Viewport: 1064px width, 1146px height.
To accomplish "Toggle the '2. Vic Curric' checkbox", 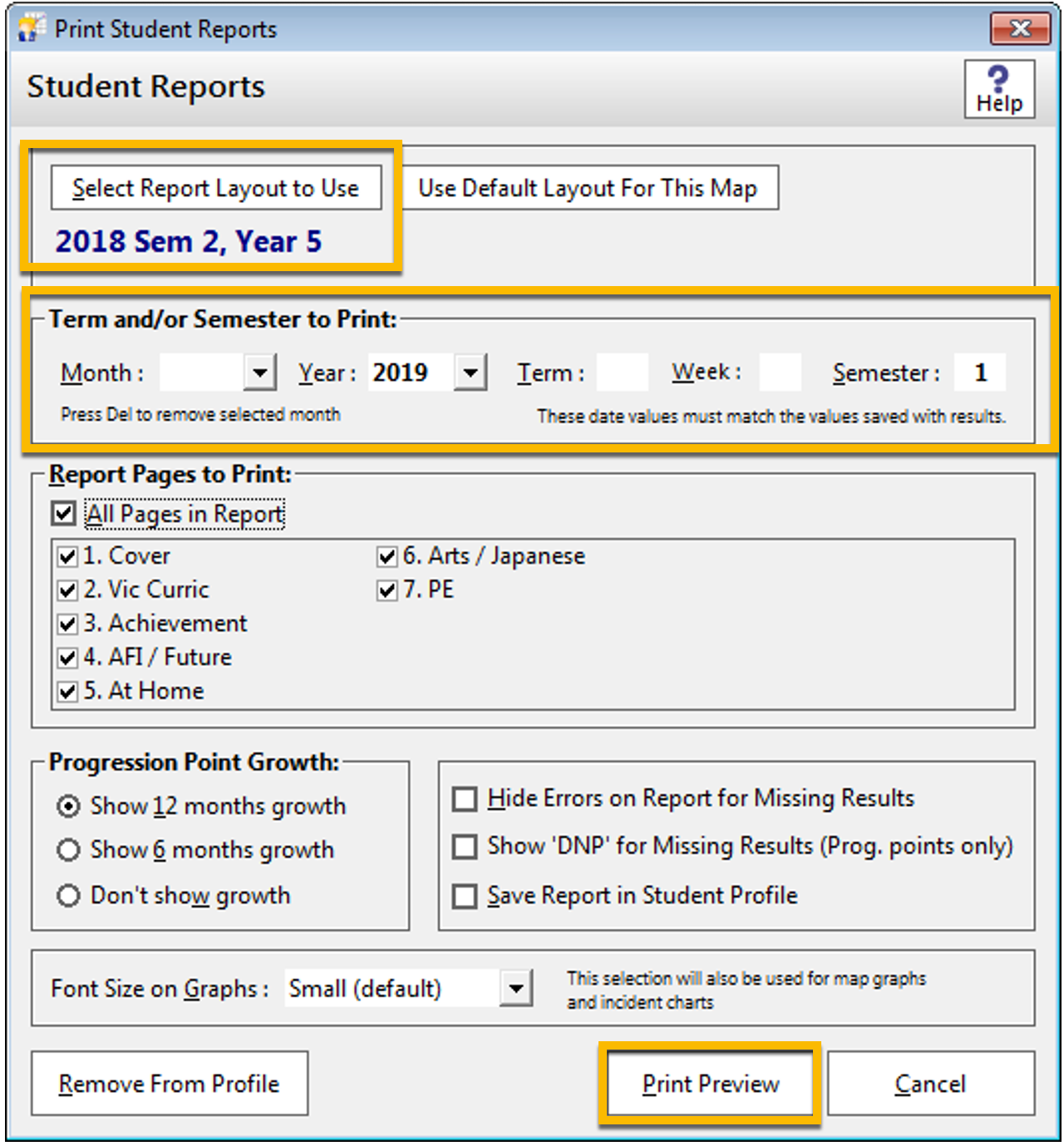I will [x=66, y=589].
